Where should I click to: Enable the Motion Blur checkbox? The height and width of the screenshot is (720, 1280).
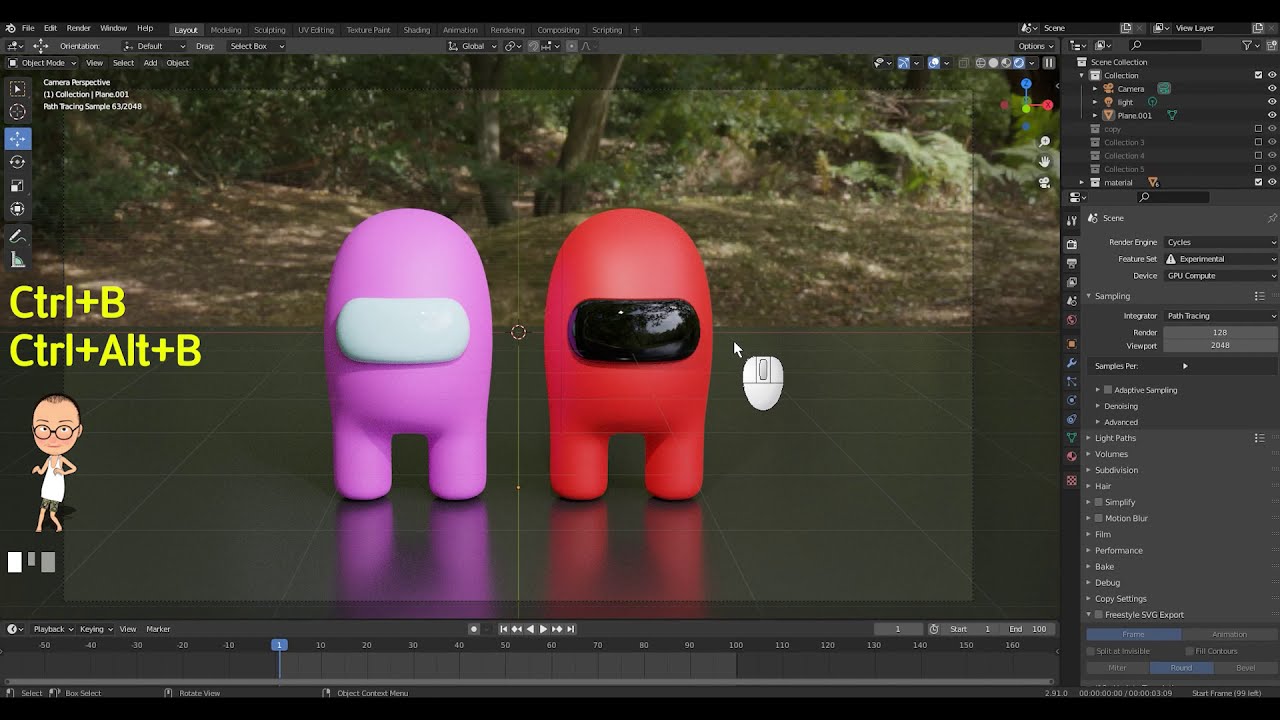point(1099,518)
